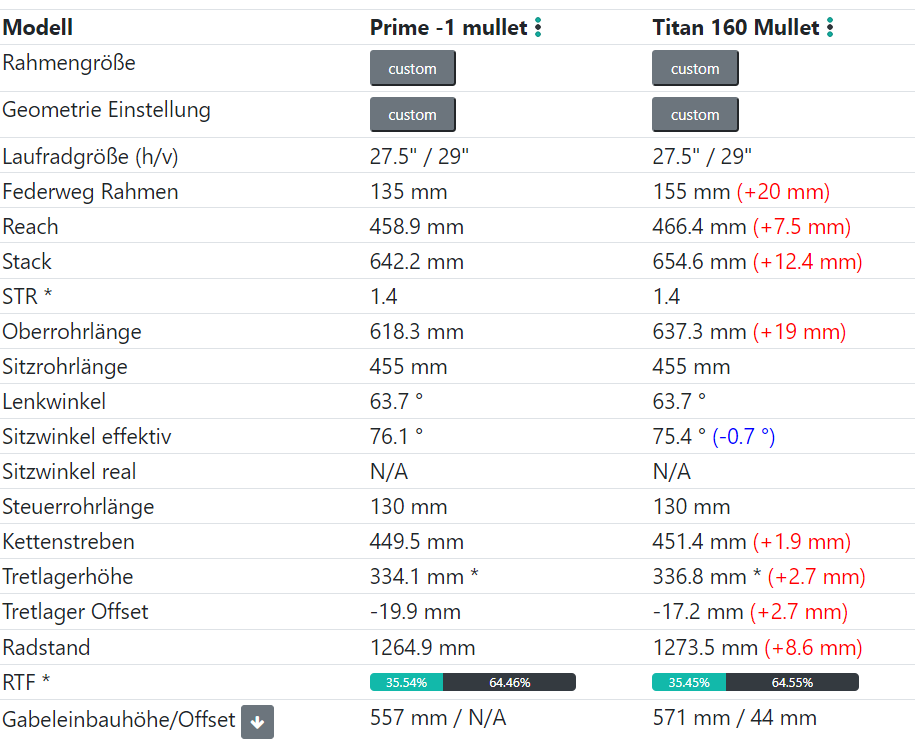
Task: Select the Titan 160 Mullet column heading
Action: tap(736, 28)
